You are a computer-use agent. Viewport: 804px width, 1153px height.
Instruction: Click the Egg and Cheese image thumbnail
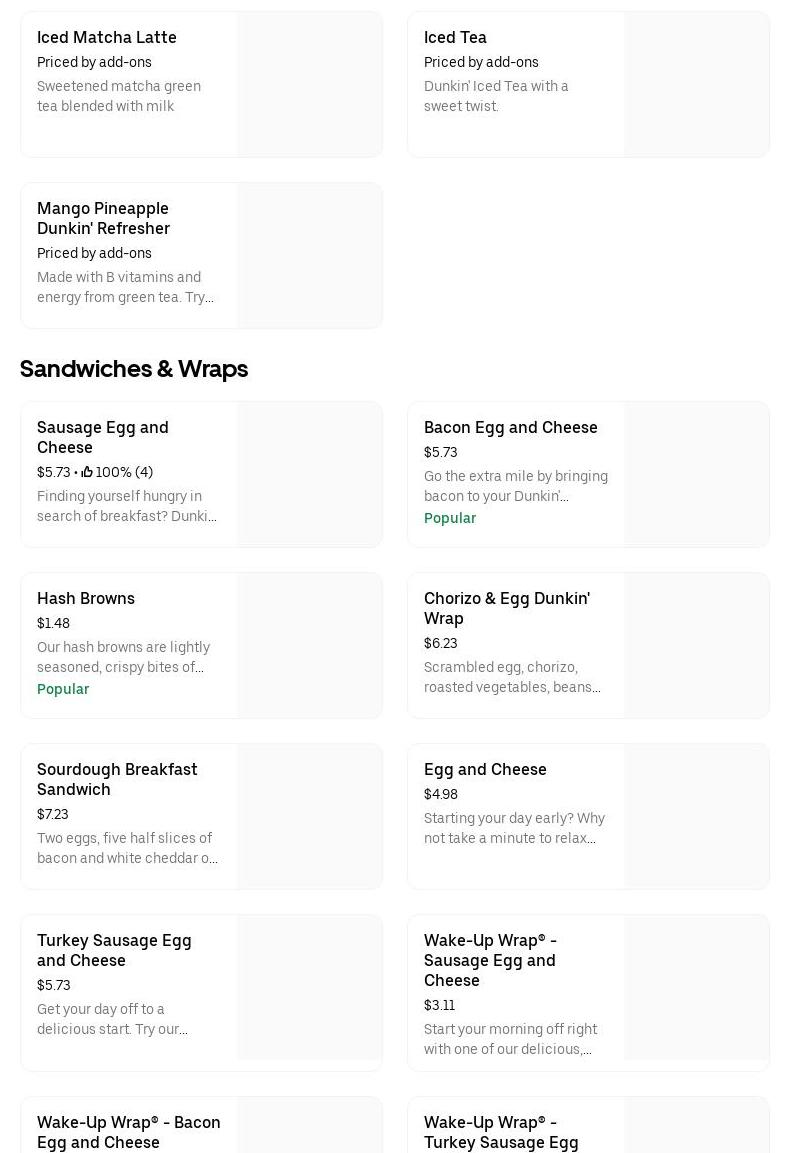pyautogui.click(x=697, y=817)
